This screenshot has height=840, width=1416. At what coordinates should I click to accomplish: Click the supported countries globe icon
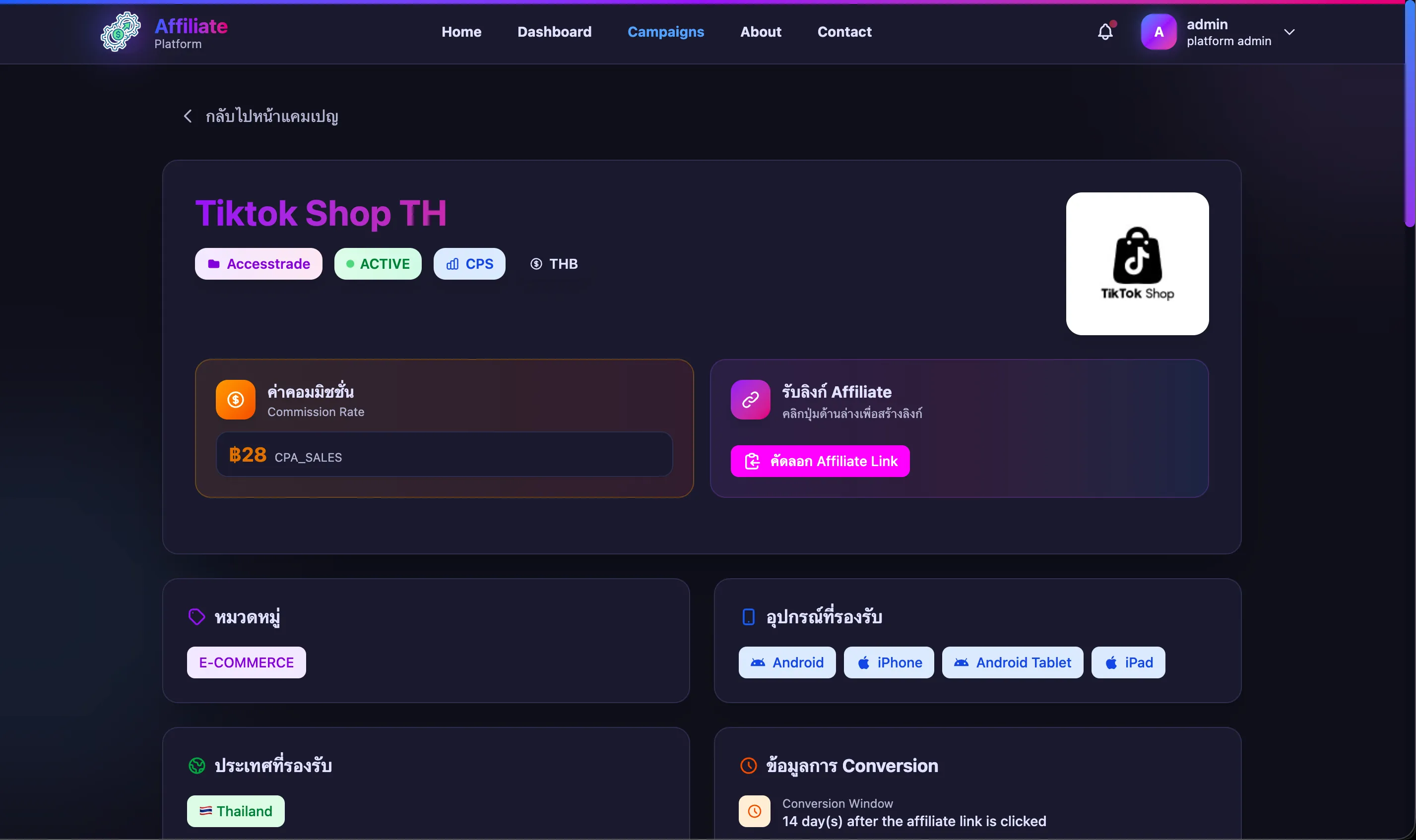pyautogui.click(x=196, y=766)
